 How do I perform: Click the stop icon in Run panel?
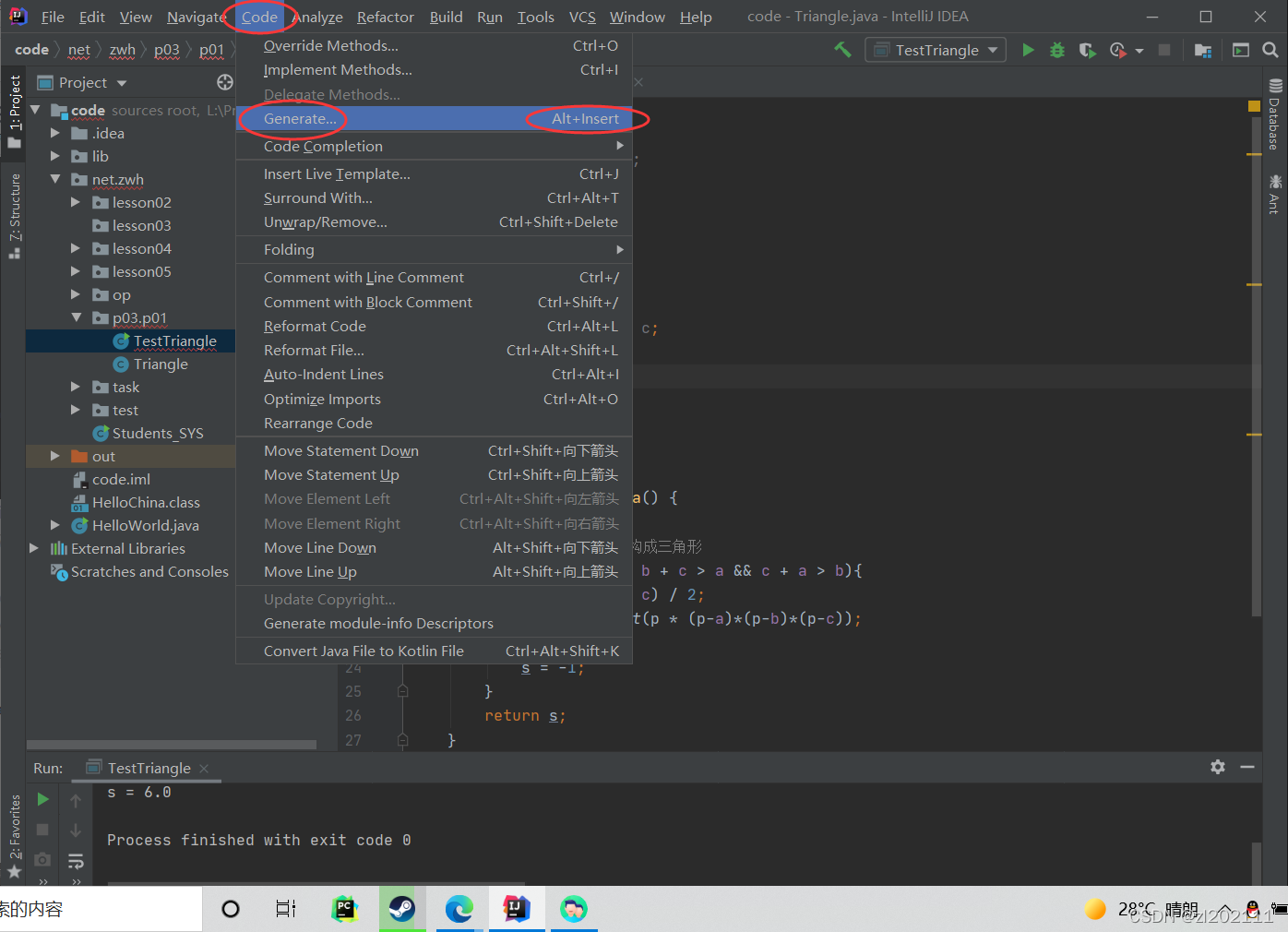42,830
